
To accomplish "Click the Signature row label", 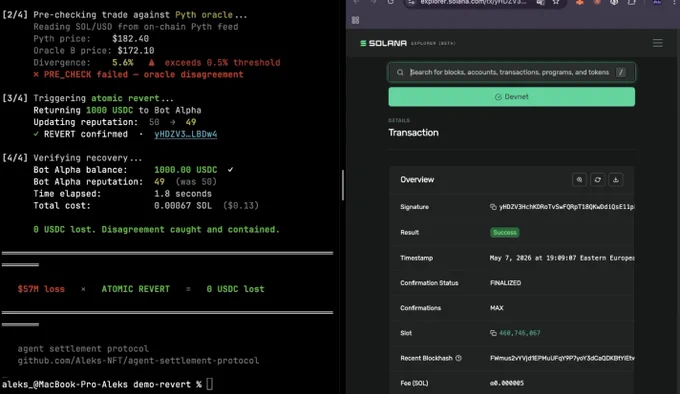I will [414, 207].
